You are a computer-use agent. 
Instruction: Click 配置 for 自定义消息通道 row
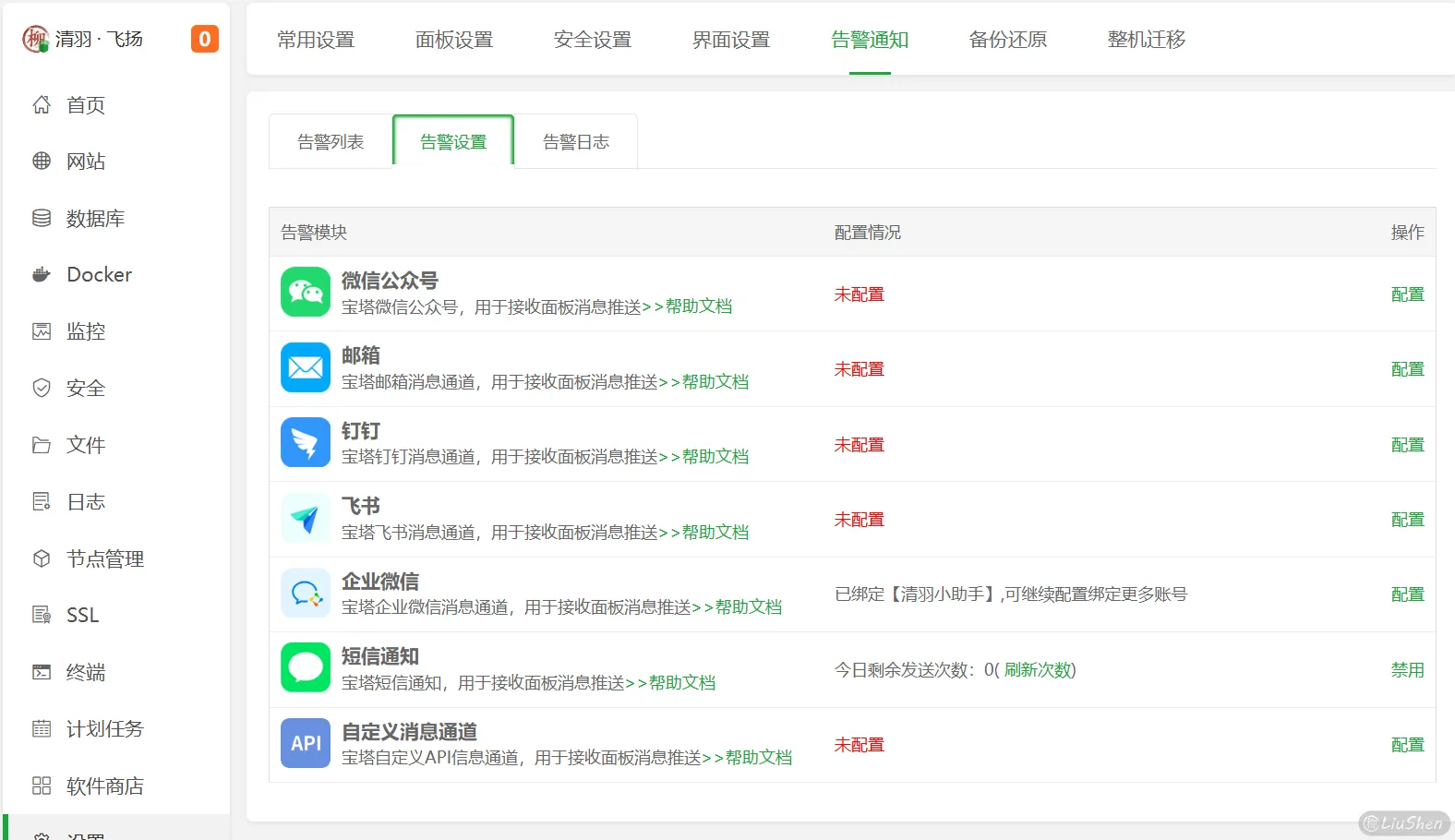click(x=1407, y=745)
